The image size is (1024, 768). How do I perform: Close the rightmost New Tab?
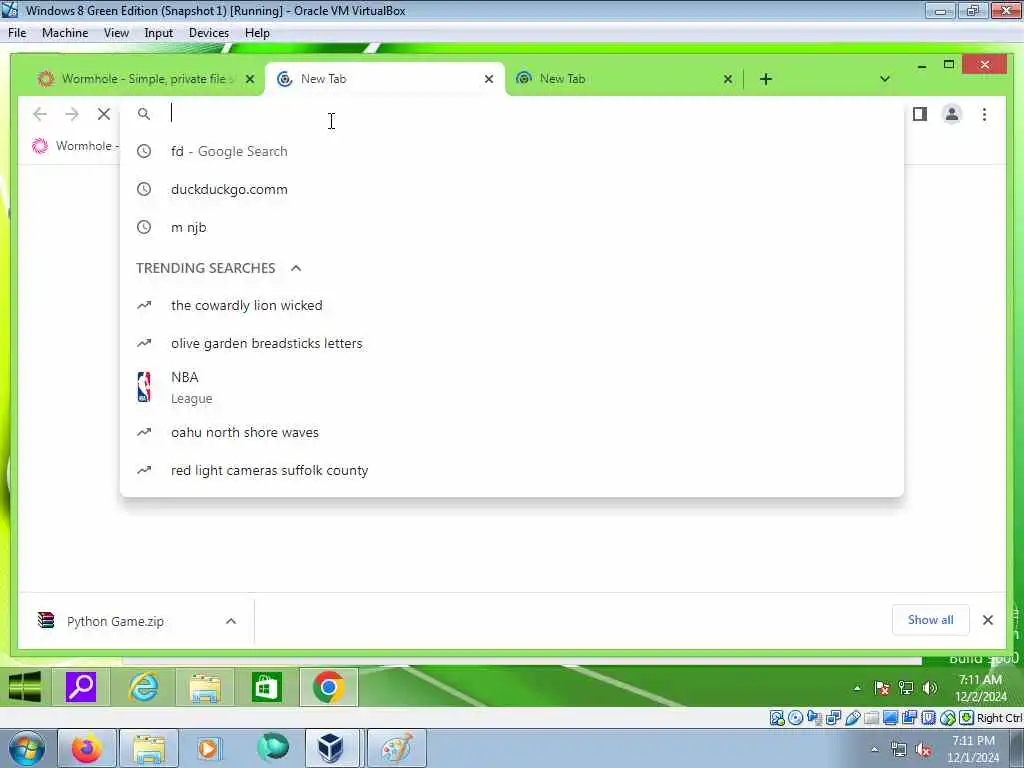tap(728, 79)
